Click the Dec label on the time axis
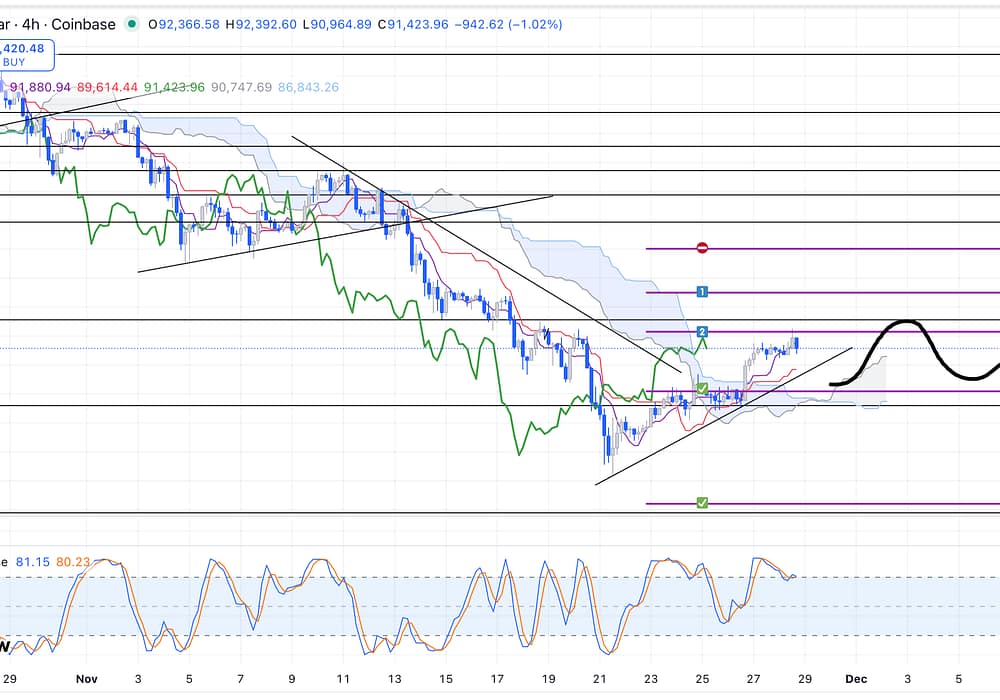 [855, 677]
